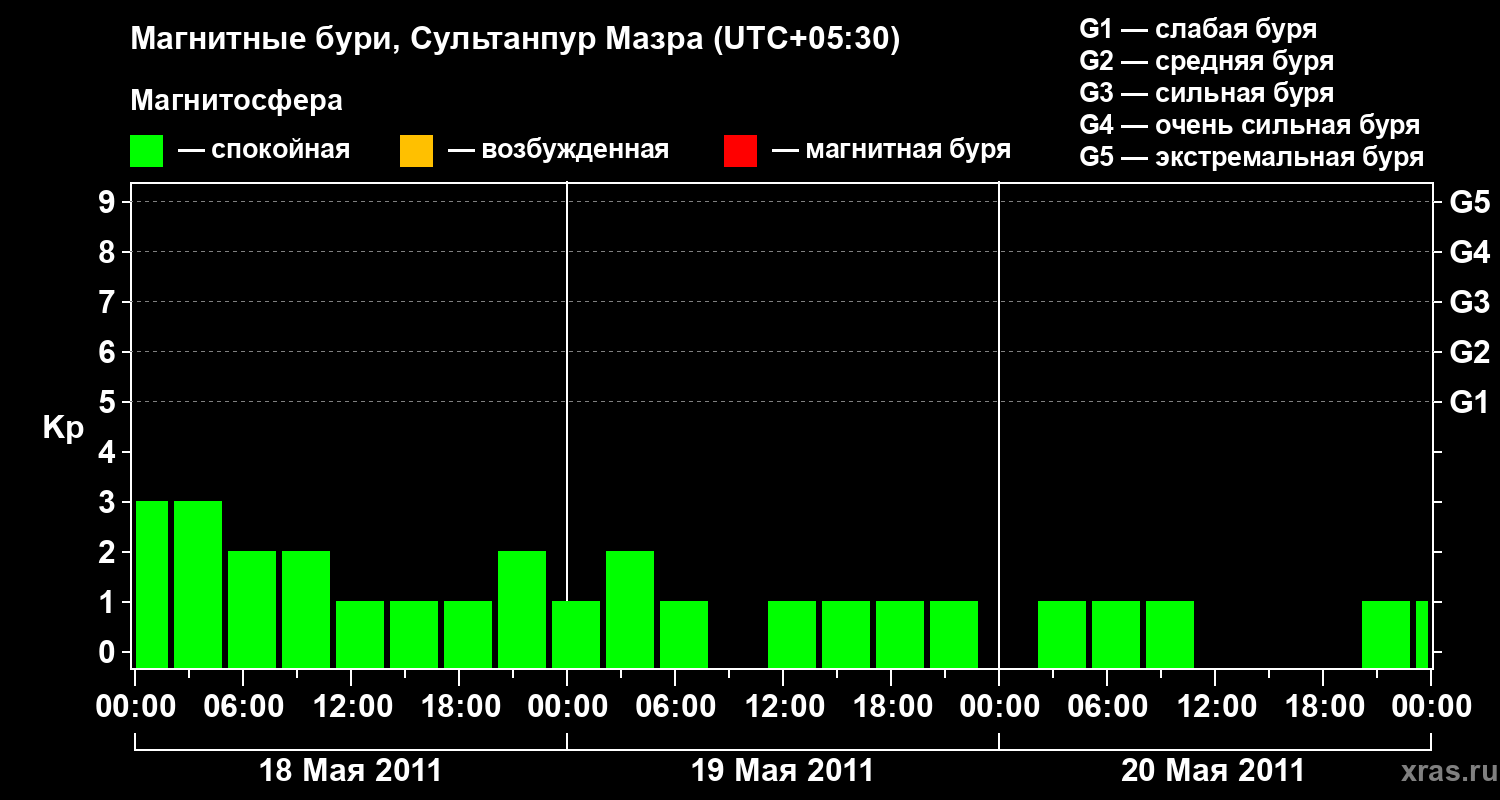Click the '20 Мая 2011' date label

click(x=1213, y=771)
